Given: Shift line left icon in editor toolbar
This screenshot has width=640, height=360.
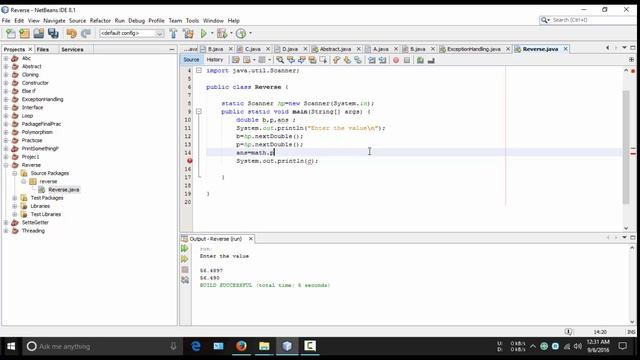Looking at the screenshot, I should (371, 60).
